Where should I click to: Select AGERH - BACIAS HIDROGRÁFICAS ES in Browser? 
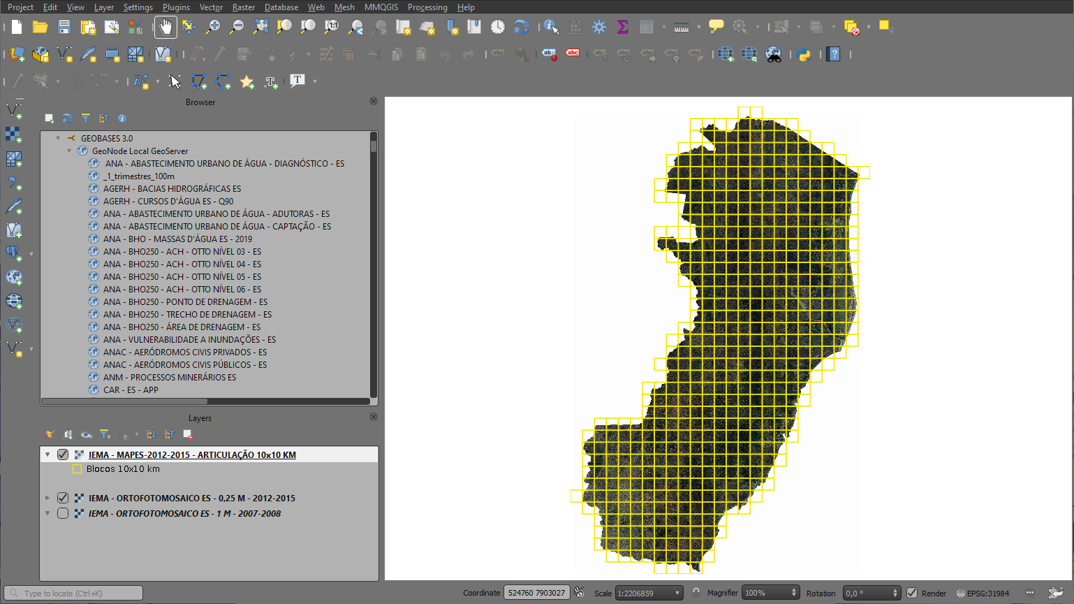172,188
